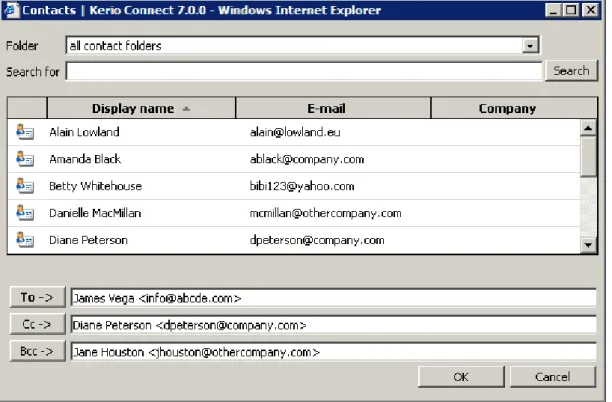This screenshot has width=612, height=402.
Task: Select contact name Diane Peterson in list
Action: pos(88,240)
